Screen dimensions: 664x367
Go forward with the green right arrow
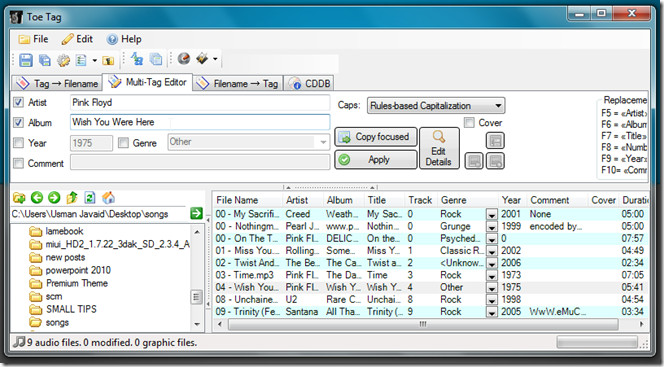pos(54,197)
